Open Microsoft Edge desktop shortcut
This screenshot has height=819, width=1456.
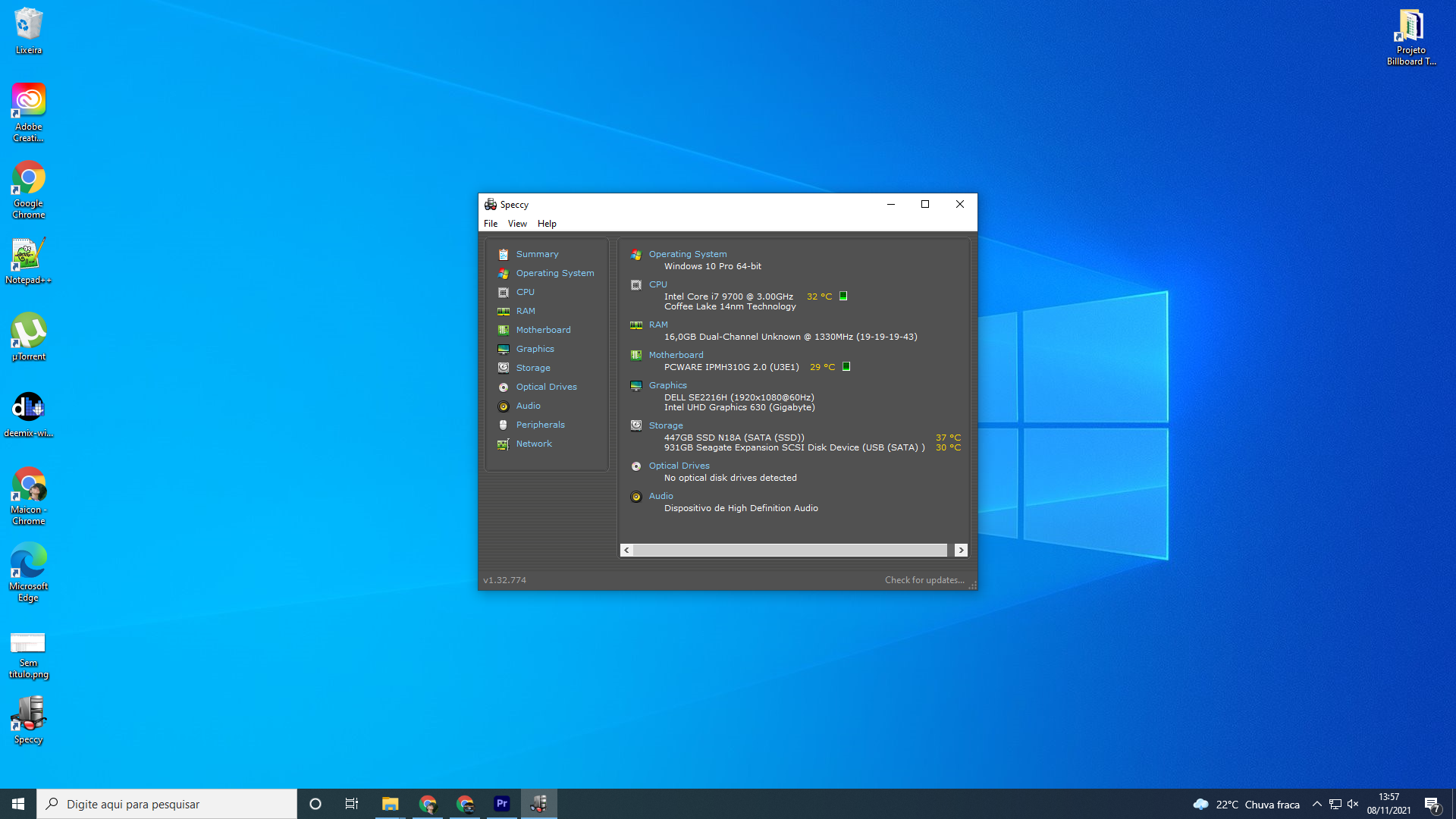pyautogui.click(x=29, y=573)
